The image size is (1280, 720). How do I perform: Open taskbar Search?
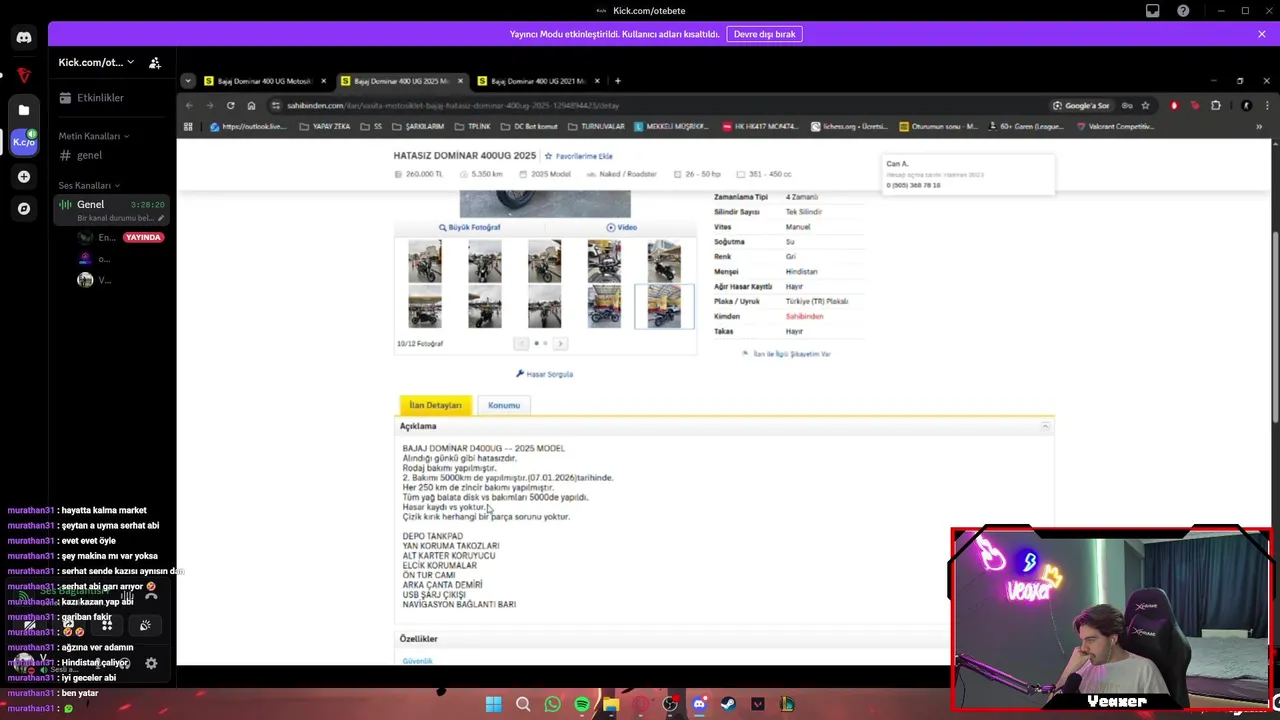click(523, 704)
